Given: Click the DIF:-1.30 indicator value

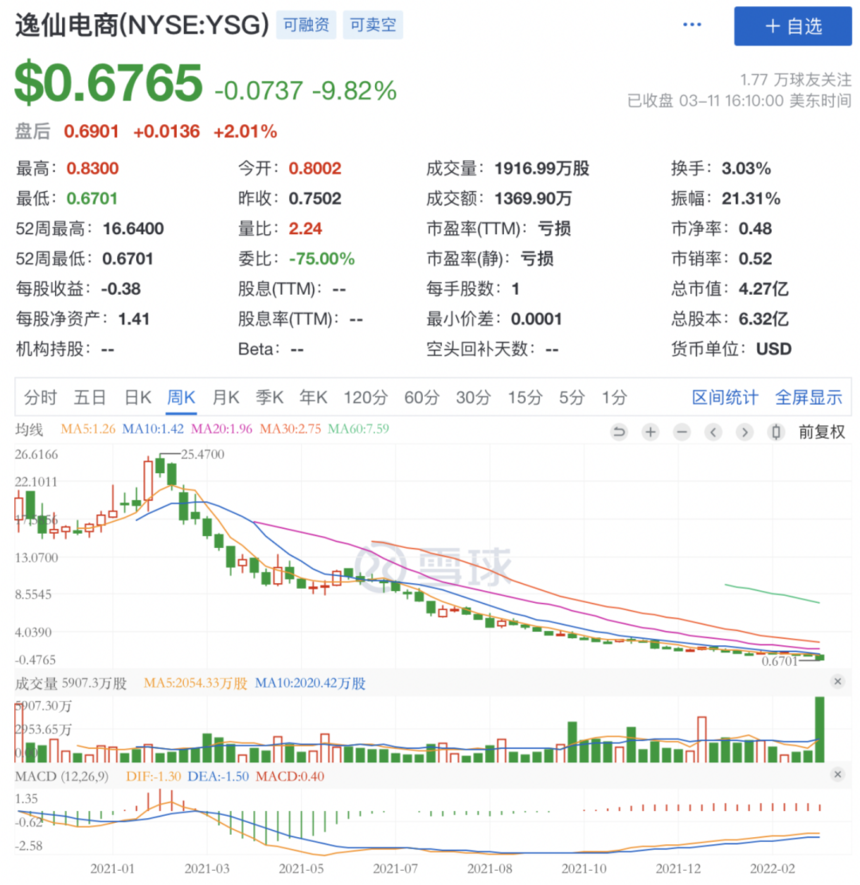Looking at the screenshot, I should 153,777.
